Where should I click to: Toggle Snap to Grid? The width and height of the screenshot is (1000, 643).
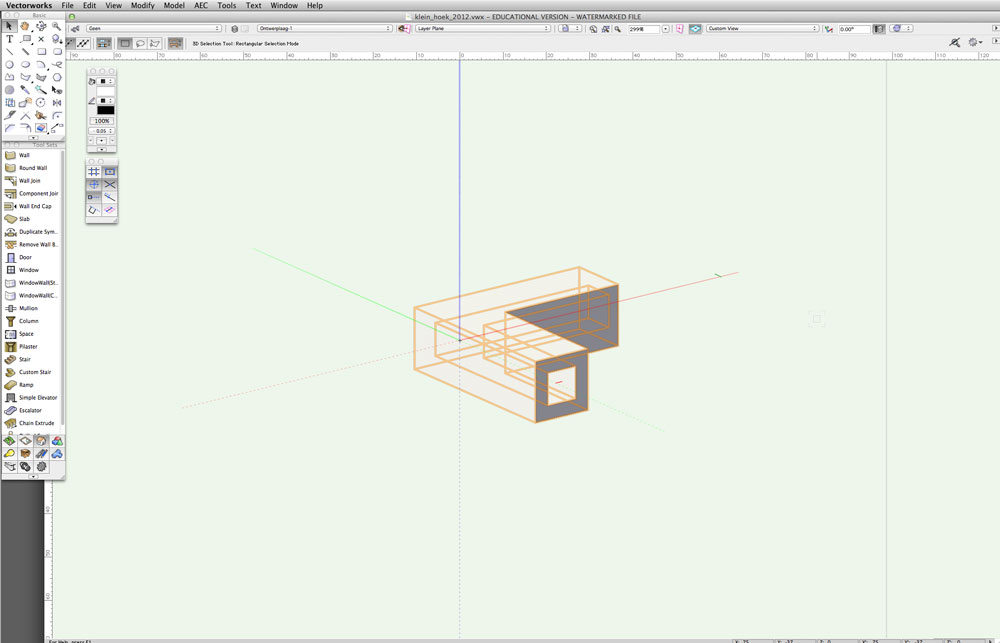tap(94, 172)
